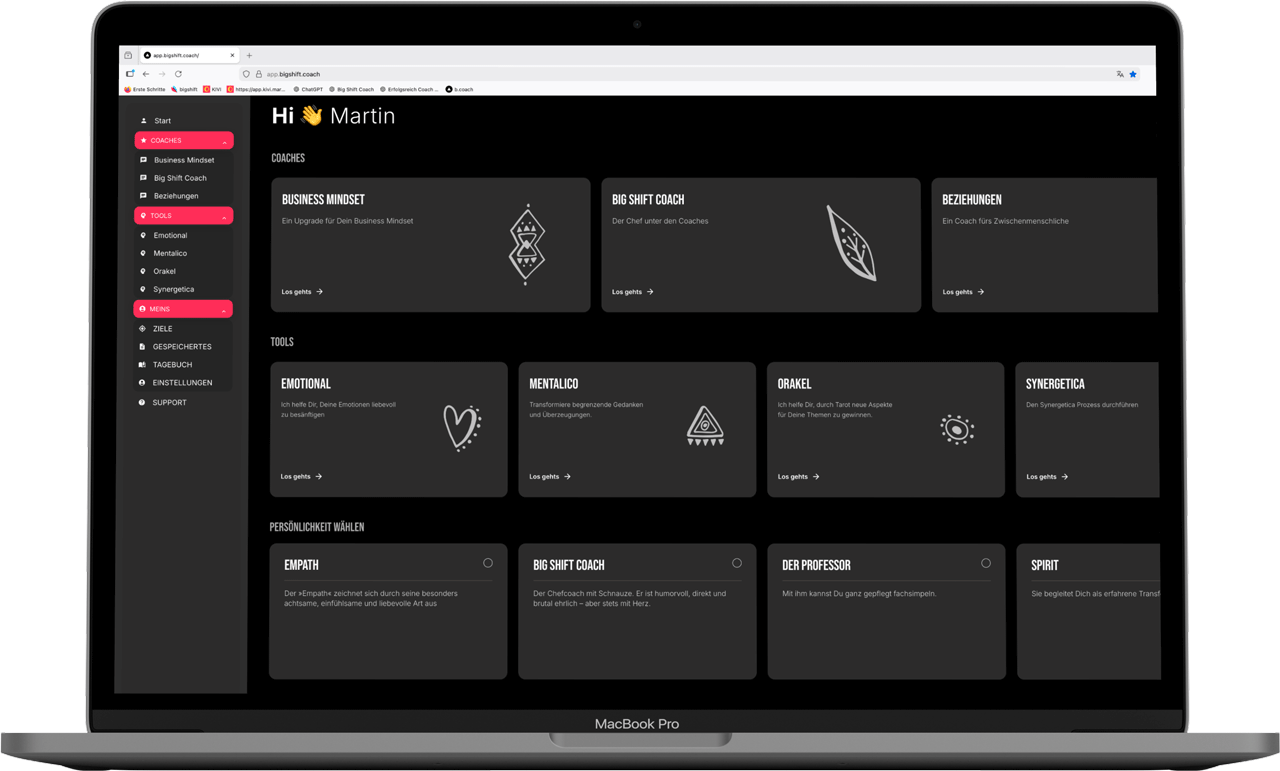Image resolution: width=1280 pixels, height=771 pixels.
Task: Click the diamond totem icon on Business Mindset
Action: tap(527, 245)
